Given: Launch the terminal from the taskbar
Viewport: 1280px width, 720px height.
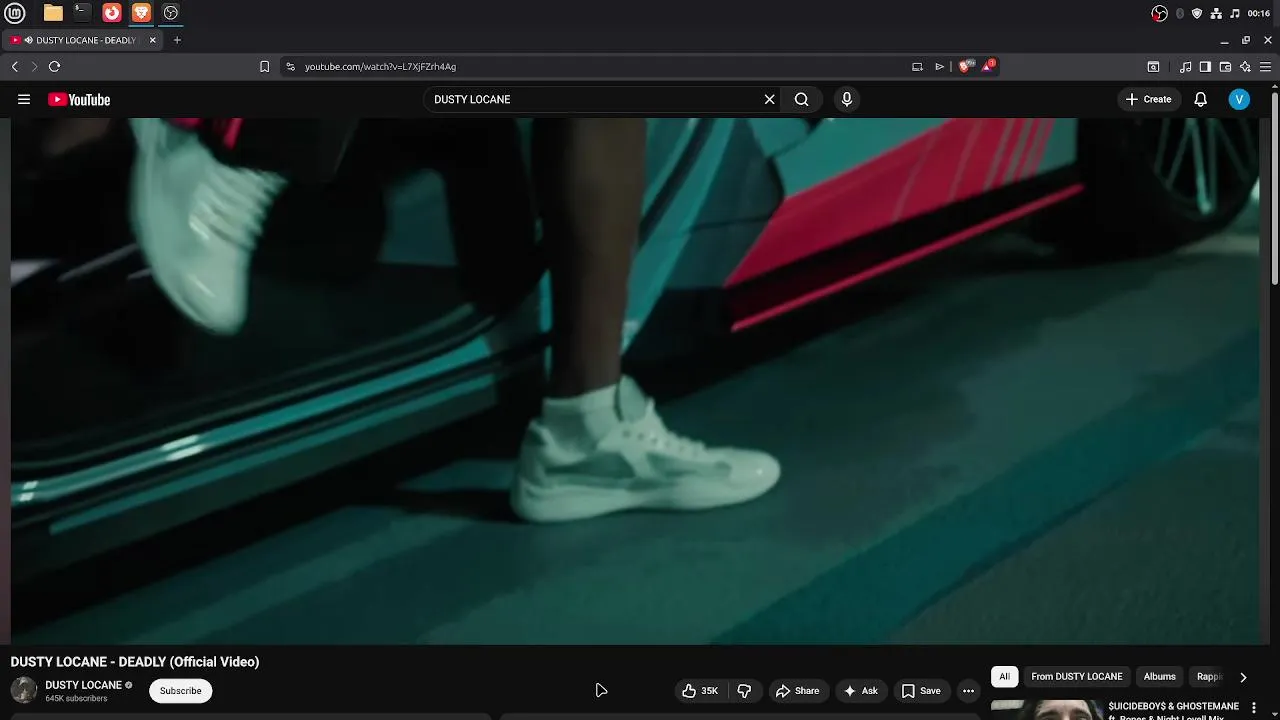Looking at the screenshot, I should coord(82,13).
